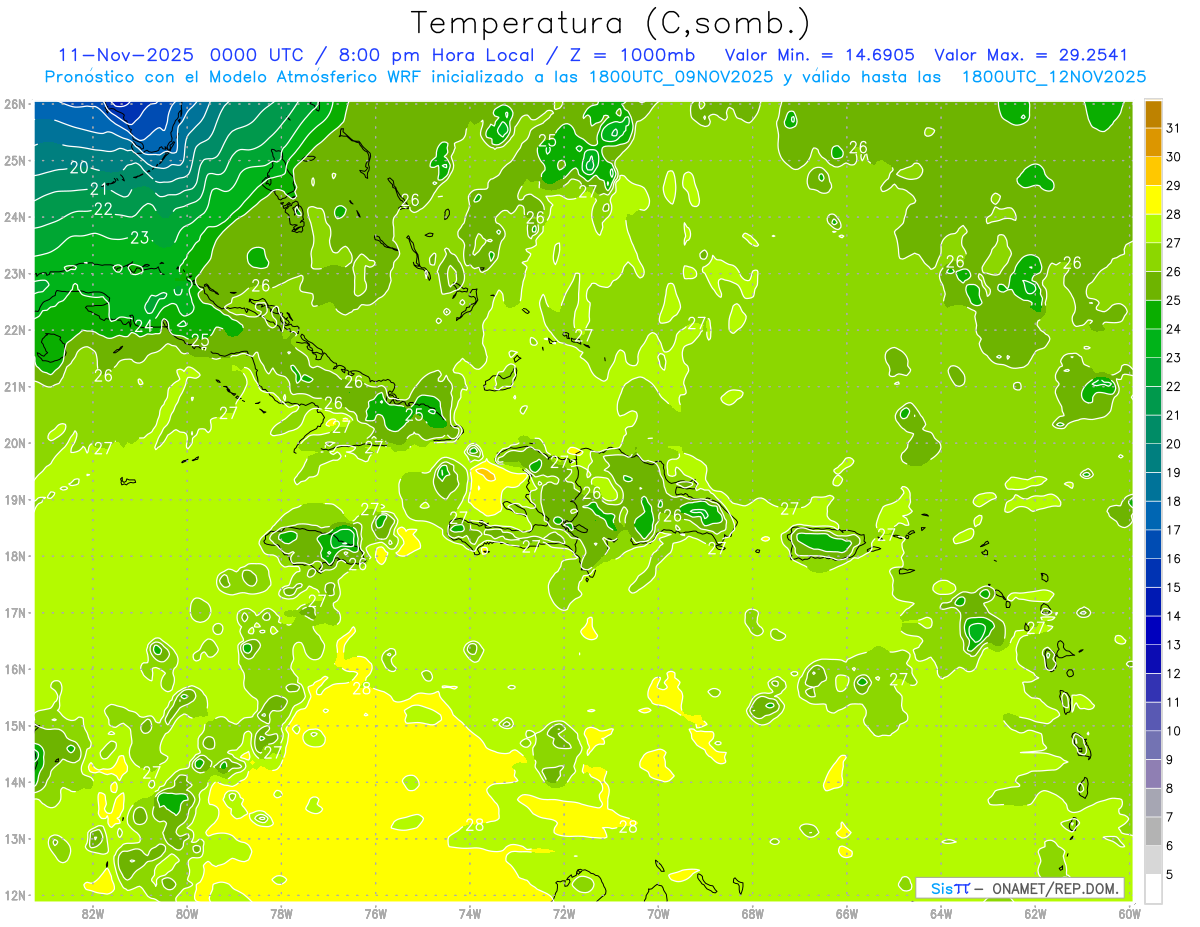Screen dimensions: 1200x927
Task: Pick the brown-orange swatch at the legend top
Action: [x=1153, y=114]
